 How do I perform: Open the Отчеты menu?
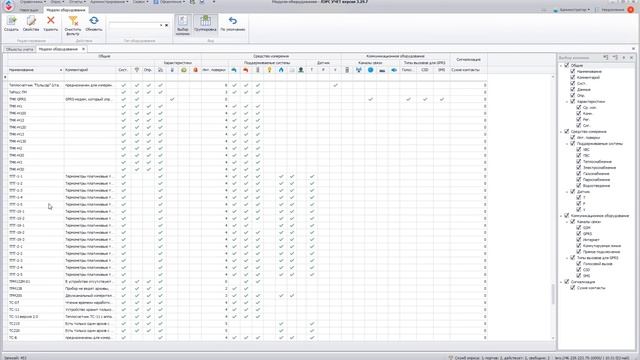(78, 2)
